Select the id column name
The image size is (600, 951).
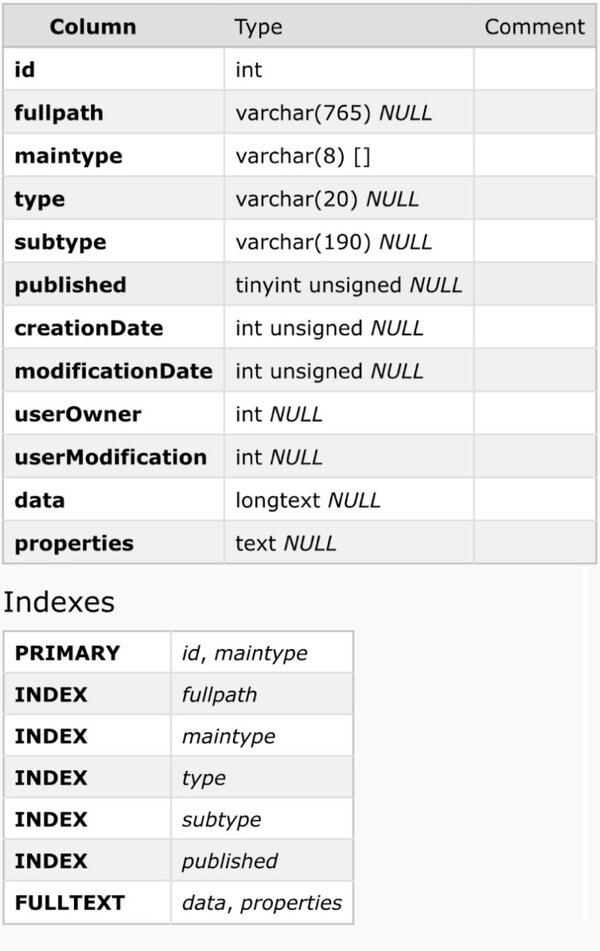24,70
